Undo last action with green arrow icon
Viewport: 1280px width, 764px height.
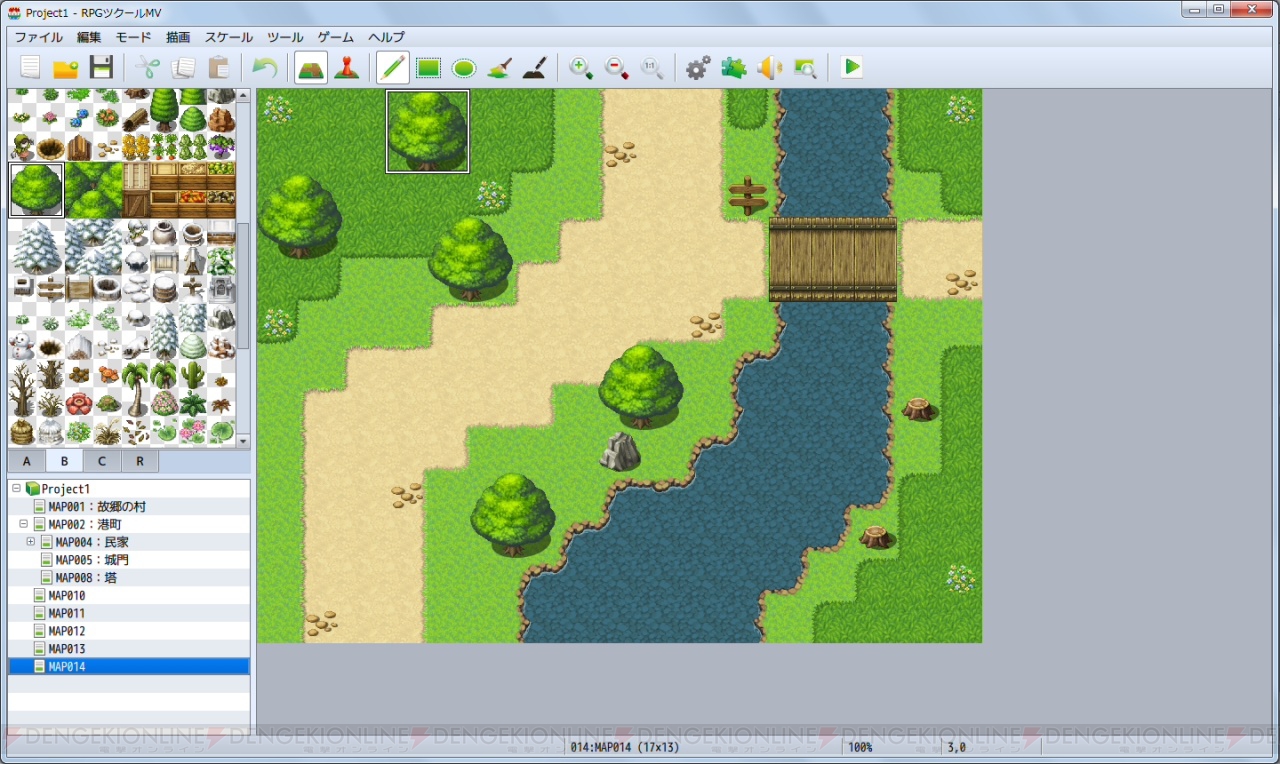[x=264, y=67]
